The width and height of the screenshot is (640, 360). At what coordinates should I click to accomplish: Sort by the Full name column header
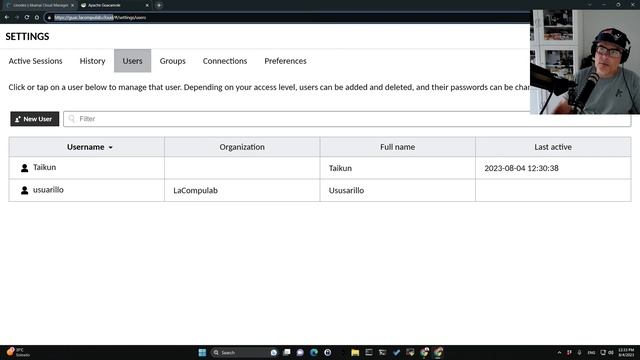398,147
